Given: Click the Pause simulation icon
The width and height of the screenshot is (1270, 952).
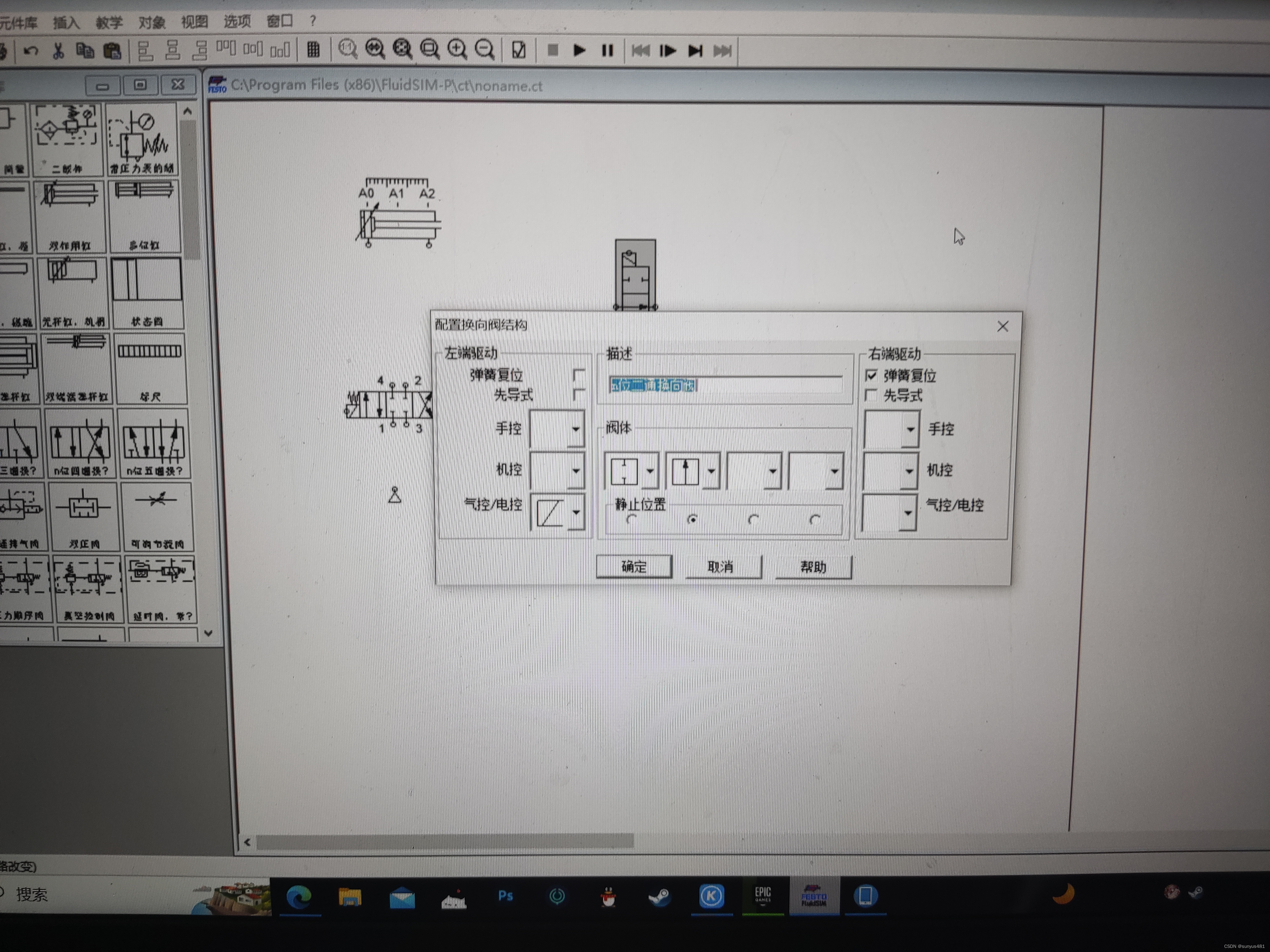Looking at the screenshot, I should [x=607, y=50].
